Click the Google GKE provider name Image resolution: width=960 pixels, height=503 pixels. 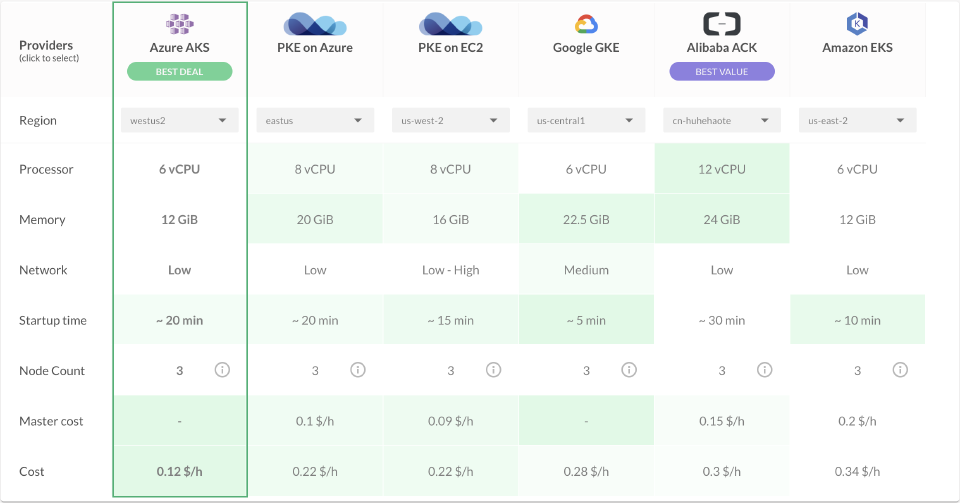pyautogui.click(x=586, y=48)
